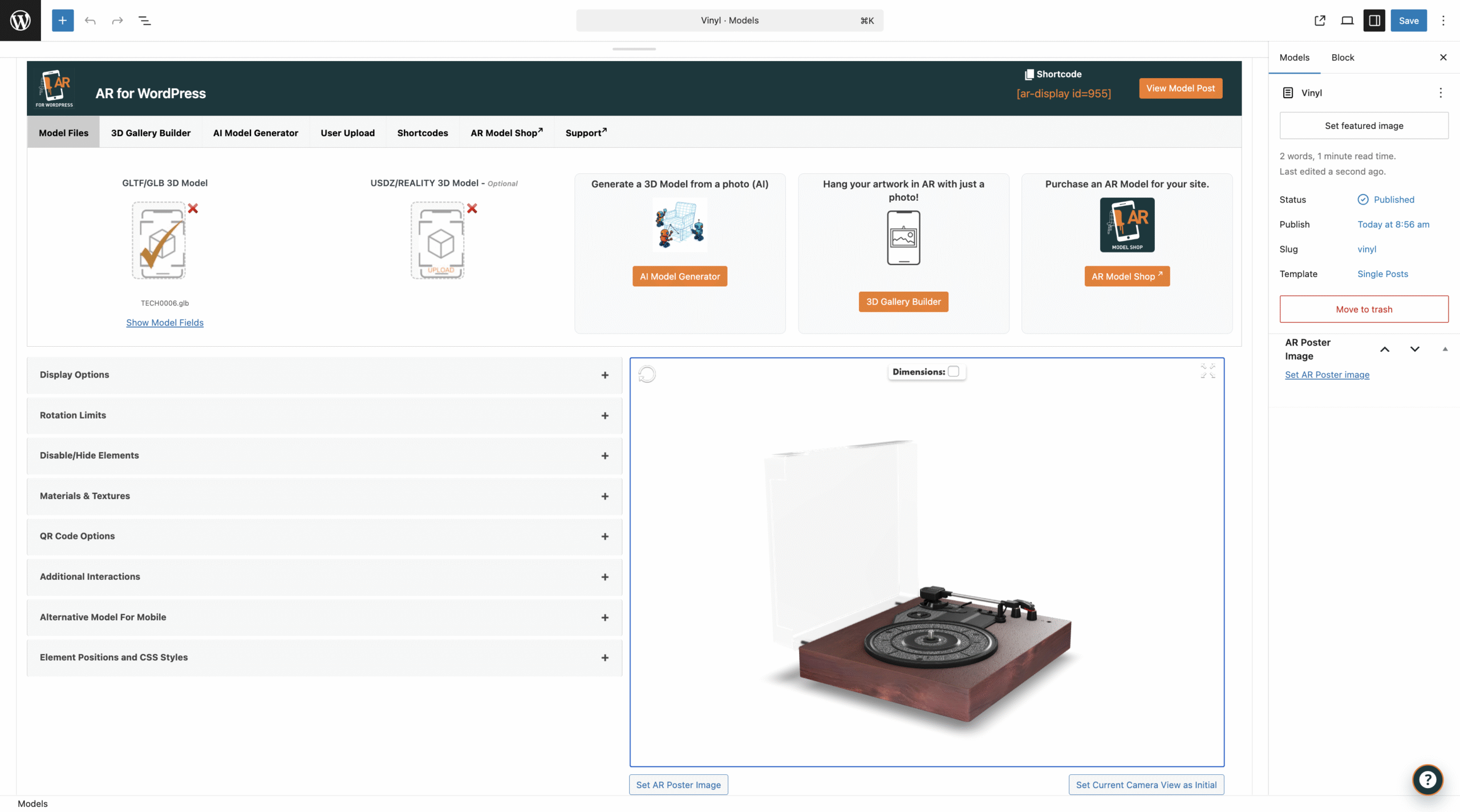Move AR Poster Image panel down
Image resolution: width=1460 pixels, height=812 pixels.
[x=1415, y=349]
